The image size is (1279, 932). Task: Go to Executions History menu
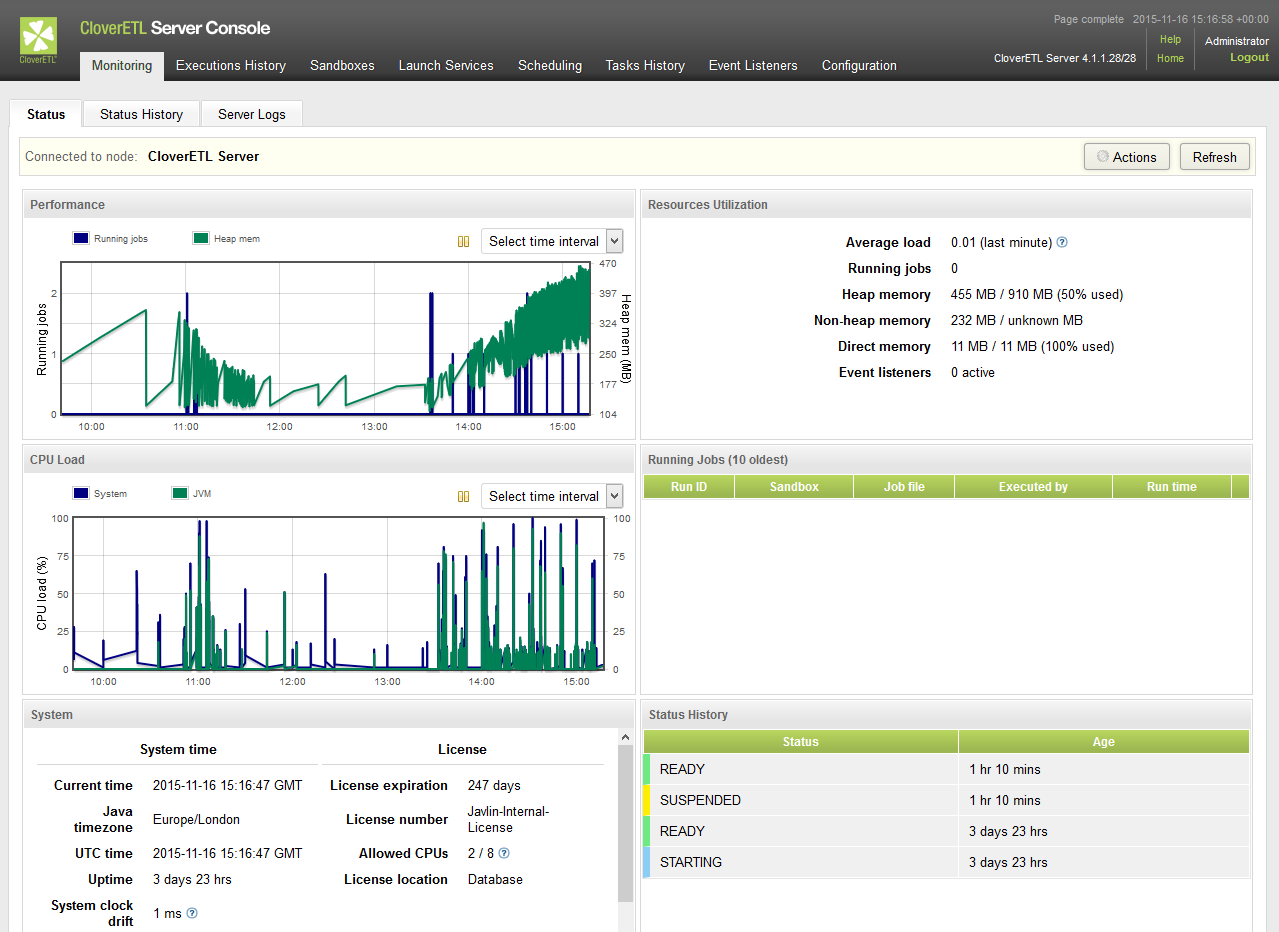click(230, 65)
